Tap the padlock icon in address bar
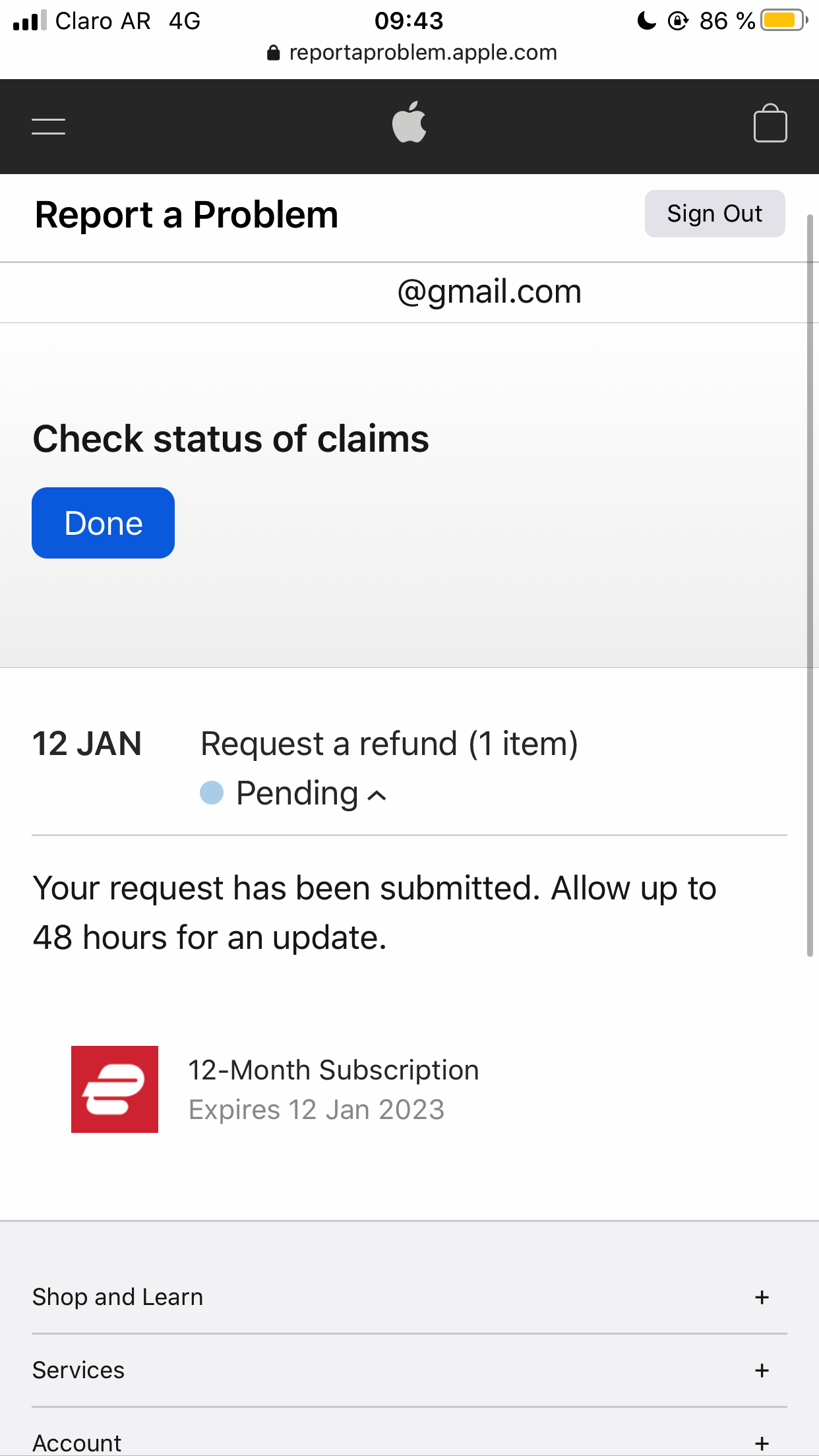 pyautogui.click(x=273, y=53)
